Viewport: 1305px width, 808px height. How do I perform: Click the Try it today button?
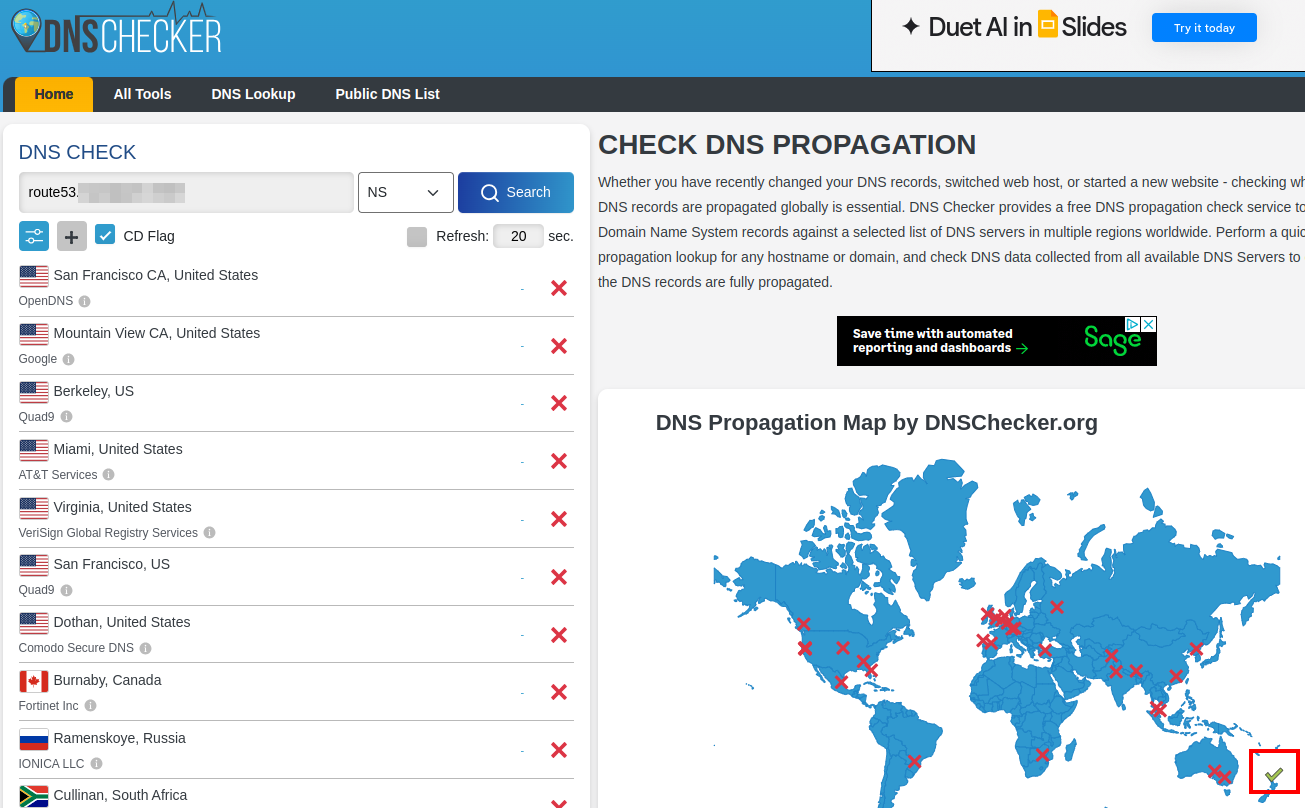[1204, 27]
